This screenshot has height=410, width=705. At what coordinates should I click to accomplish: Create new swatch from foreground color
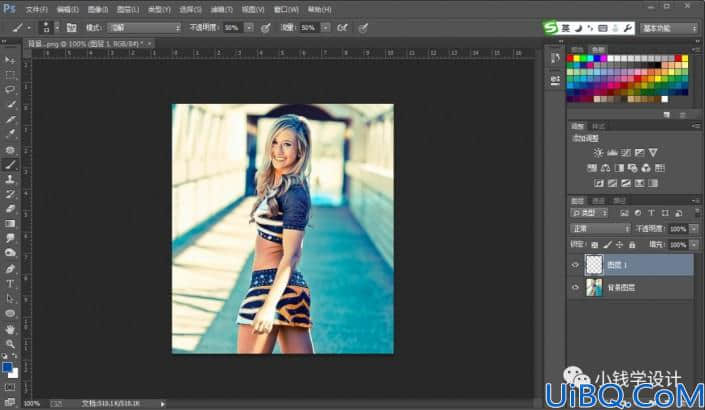(x=667, y=115)
